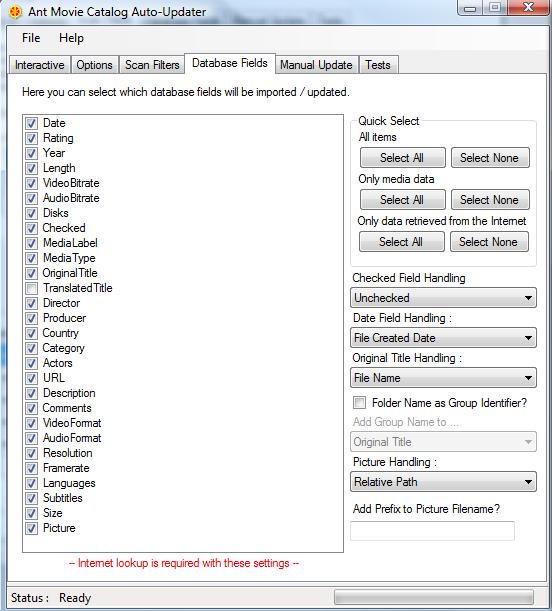This screenshot has width=552, height=611.
Task: Disable the Category field checkbox
Action: (32, 348)
